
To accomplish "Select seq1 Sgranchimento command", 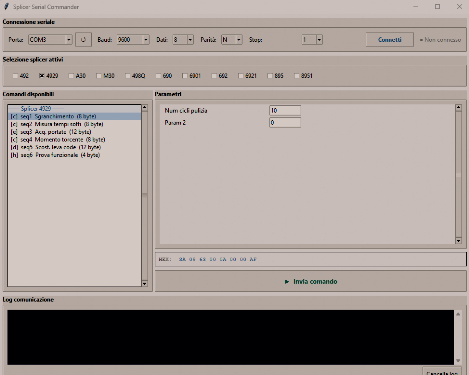I will tap(75, 116).
